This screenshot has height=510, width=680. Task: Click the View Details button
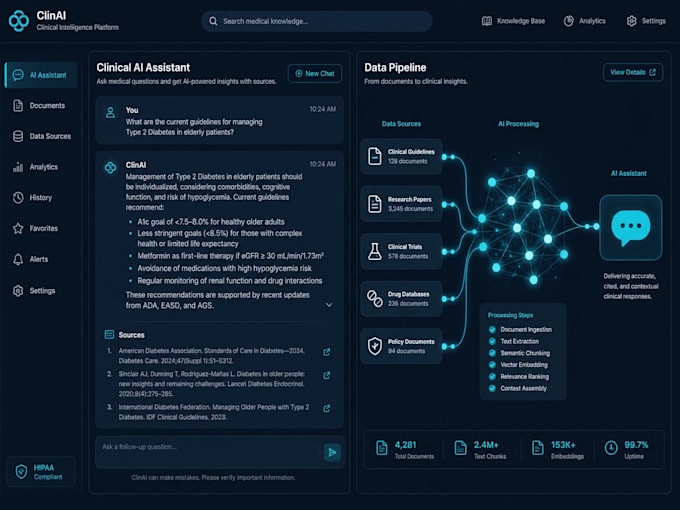click(633, 72)
